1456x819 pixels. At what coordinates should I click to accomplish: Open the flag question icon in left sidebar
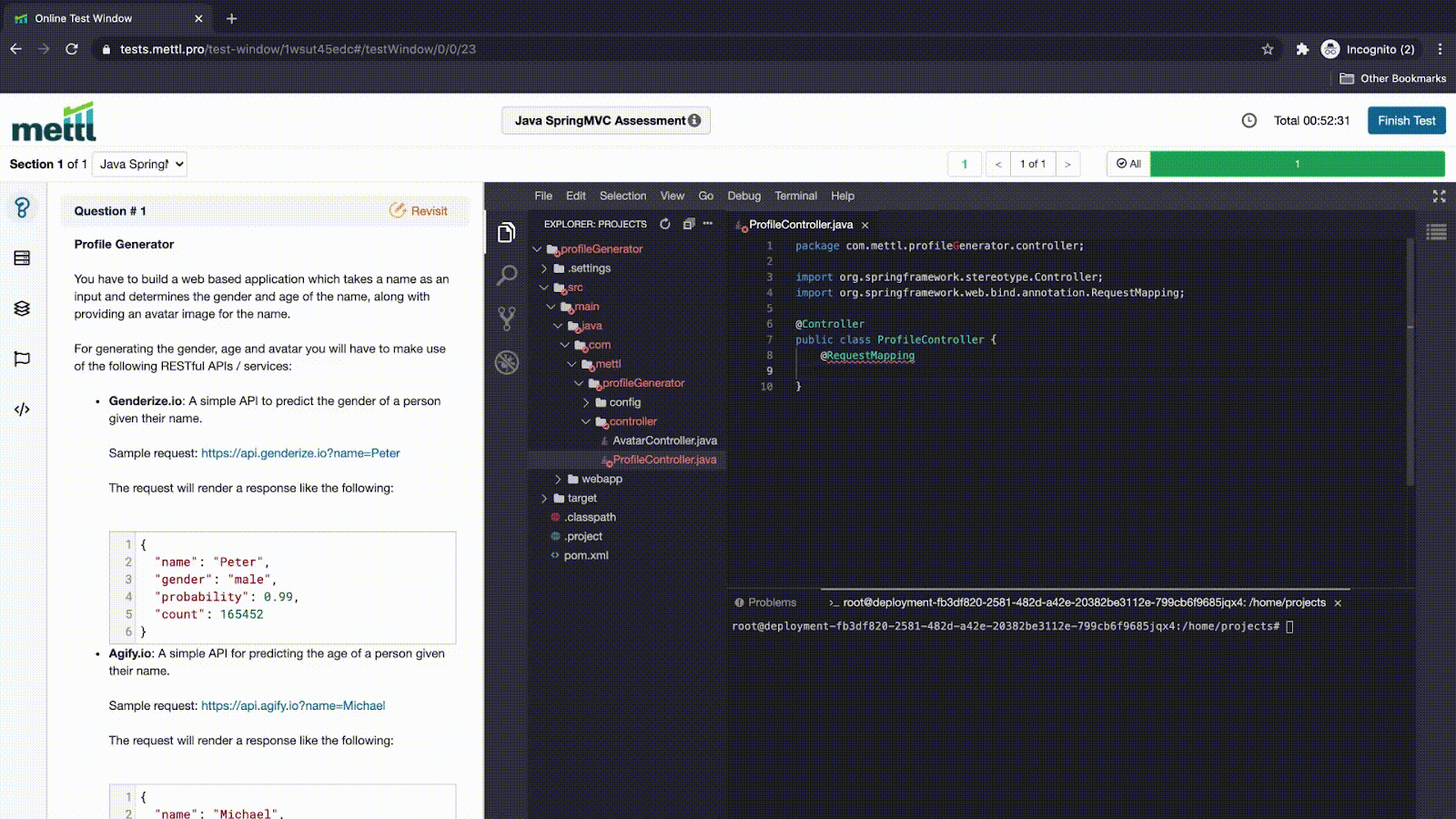21,359
